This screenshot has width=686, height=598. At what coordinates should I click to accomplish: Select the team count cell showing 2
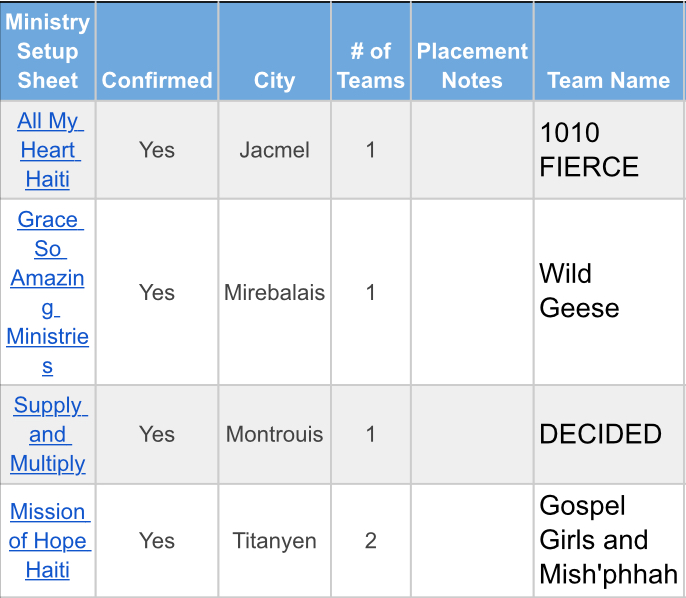[371, 540]
